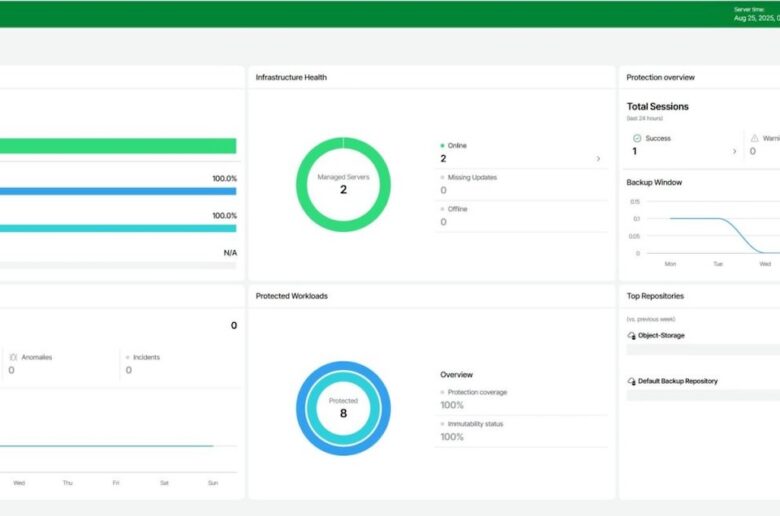780x516 pixels.
Task: Click the Offline status dot
Action: pyautogui.click(x=443, y=209)
